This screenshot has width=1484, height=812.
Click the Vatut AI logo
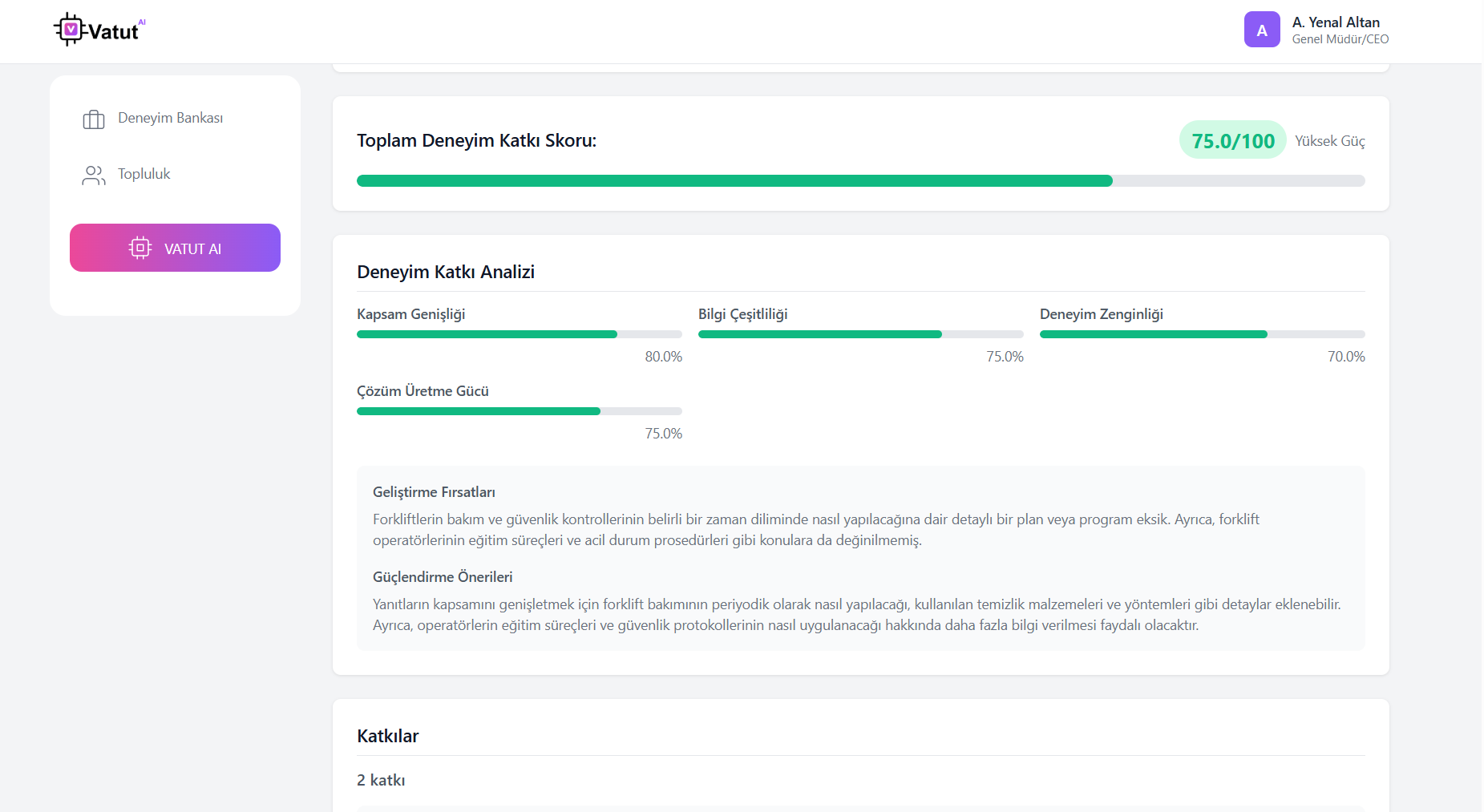[100, 30]
